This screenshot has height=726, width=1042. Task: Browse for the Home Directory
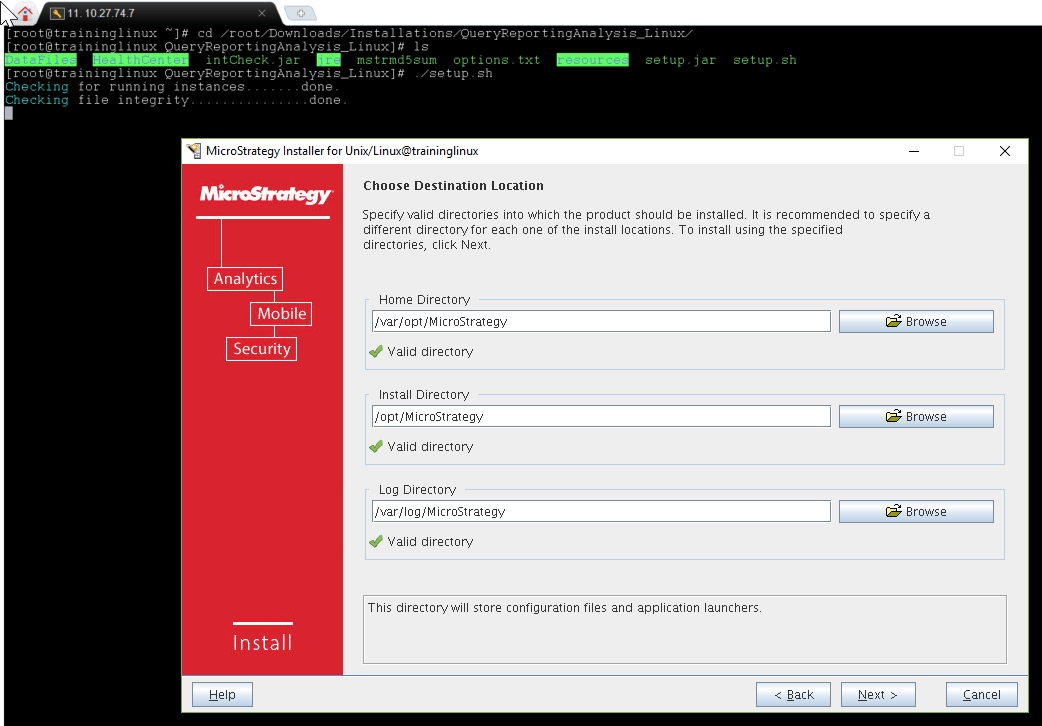coord(915,321)
